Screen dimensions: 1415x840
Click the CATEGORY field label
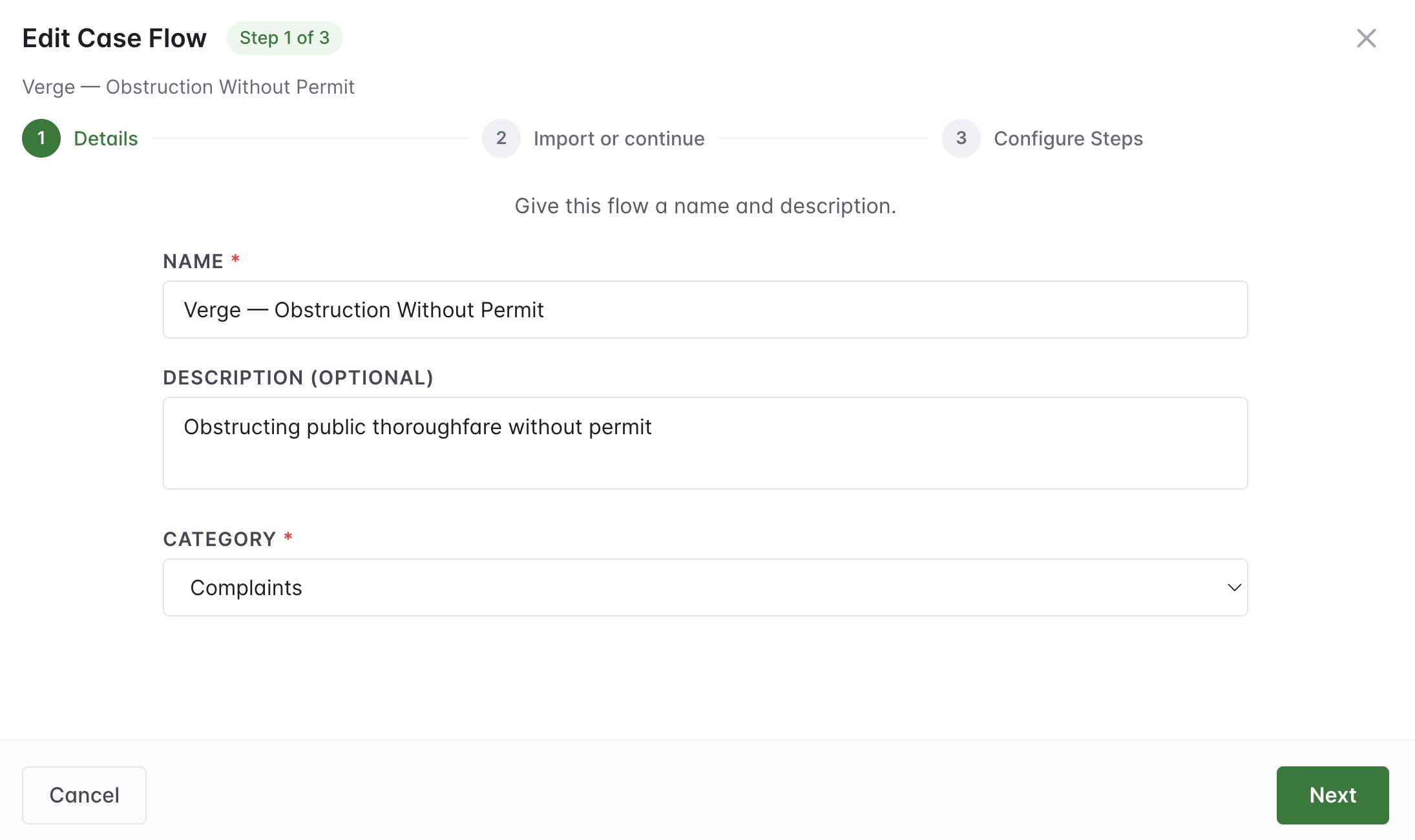click(x=220, y=540)
